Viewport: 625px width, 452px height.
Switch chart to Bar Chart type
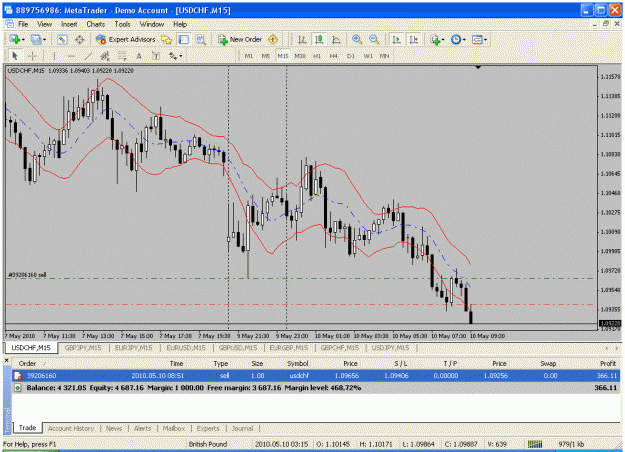click(x=302, y=39)
